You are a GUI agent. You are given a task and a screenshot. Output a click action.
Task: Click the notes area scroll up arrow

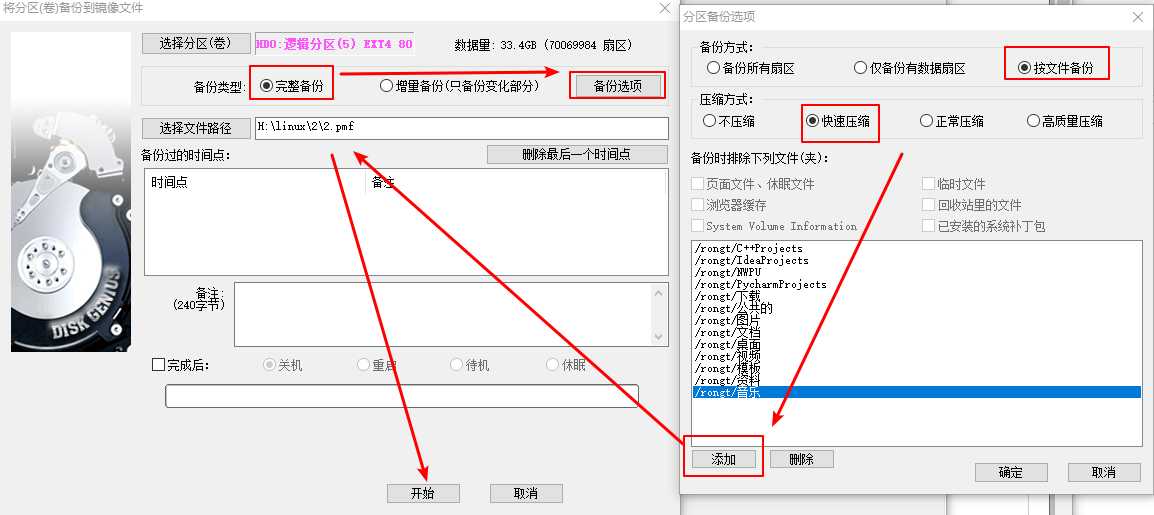point(659,294)
